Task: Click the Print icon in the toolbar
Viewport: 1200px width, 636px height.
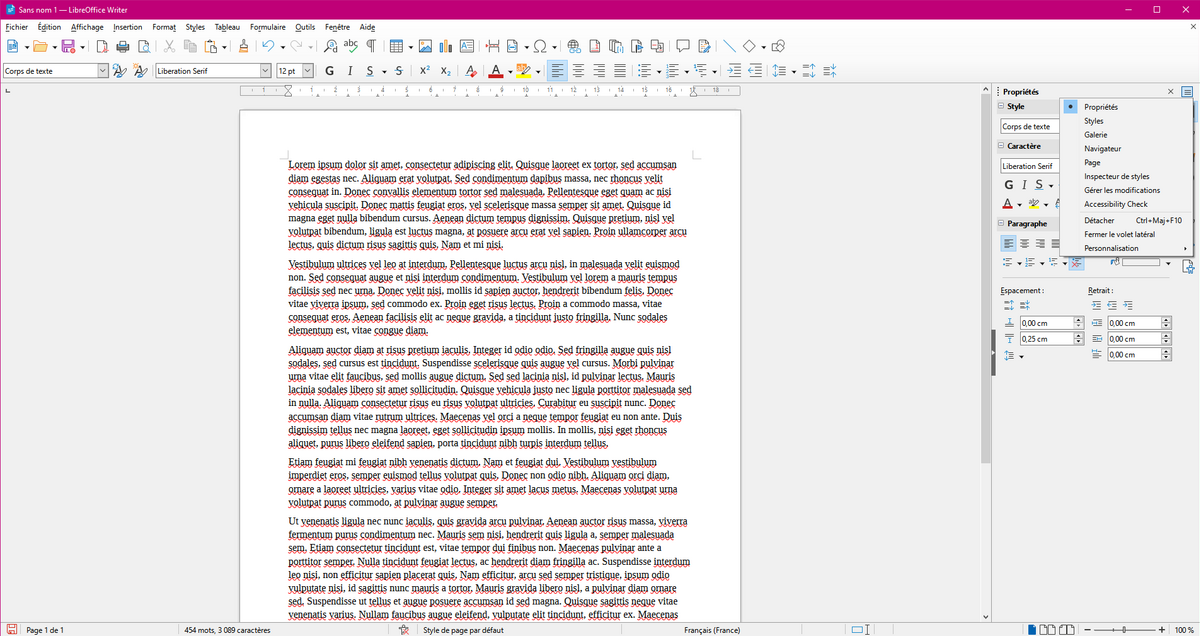Action: [122, 46]
